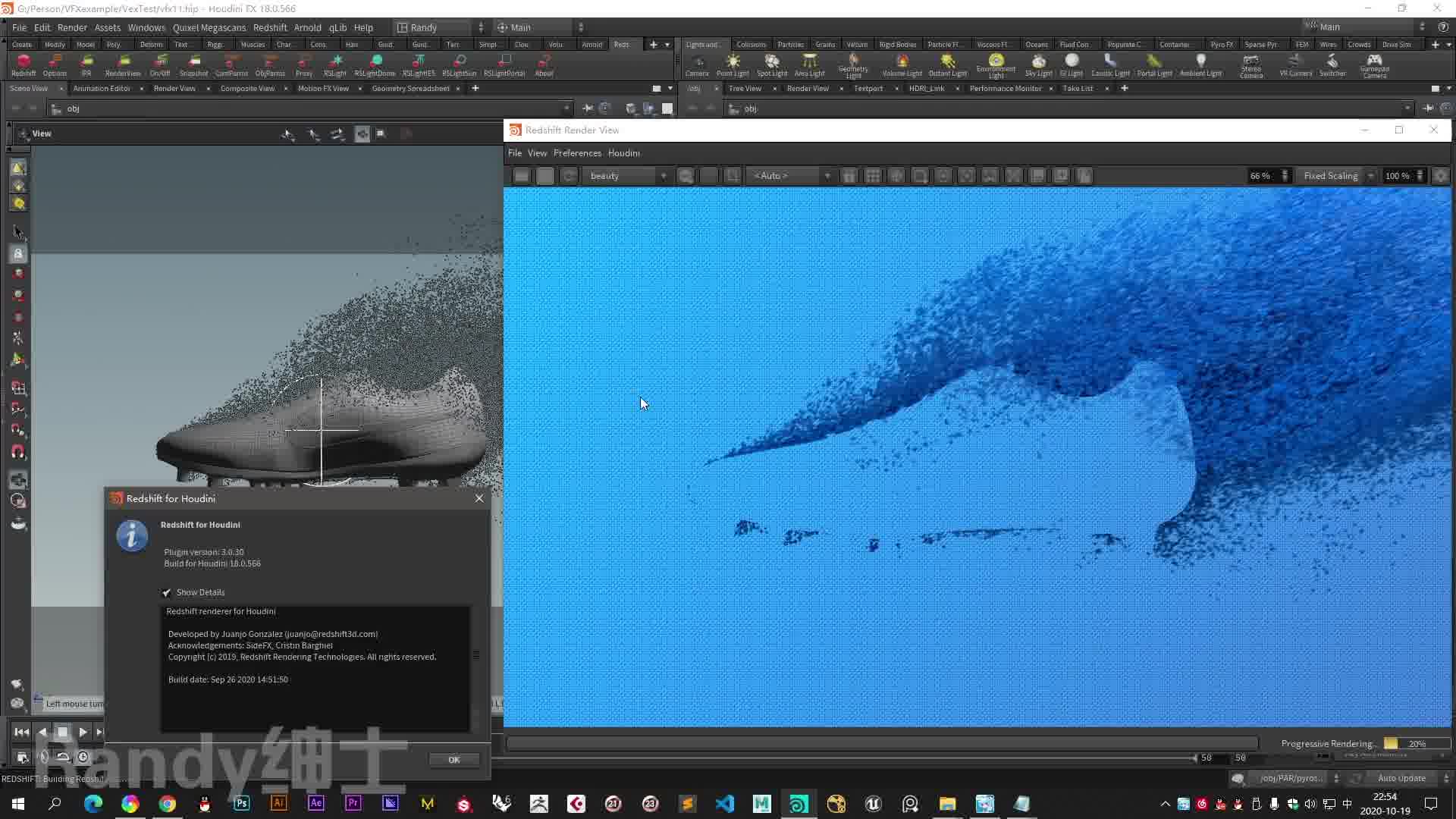Uncheck the Show Details checkbox

(167, 592)
